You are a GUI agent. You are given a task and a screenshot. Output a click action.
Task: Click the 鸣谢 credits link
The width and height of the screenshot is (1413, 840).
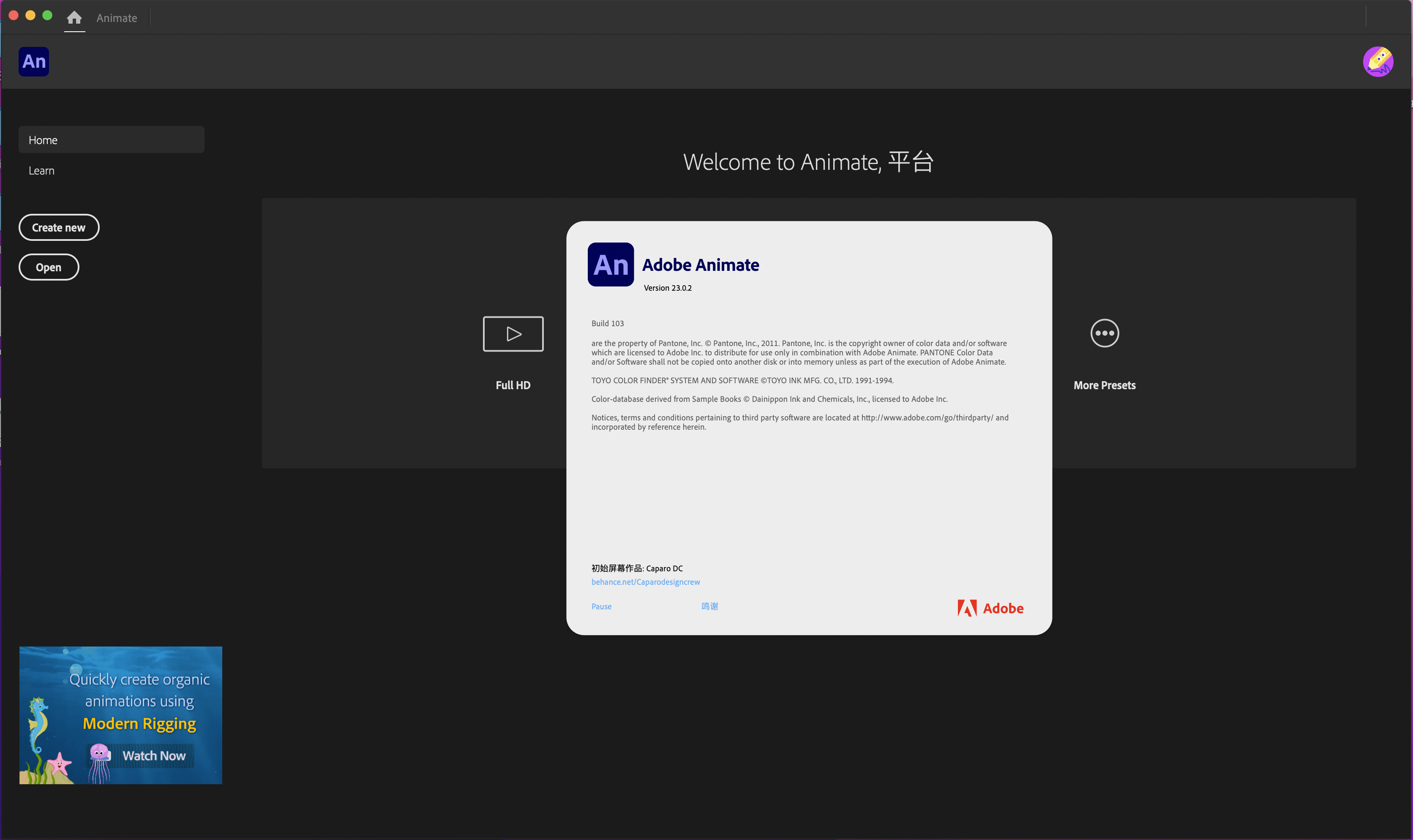point(709,606)
